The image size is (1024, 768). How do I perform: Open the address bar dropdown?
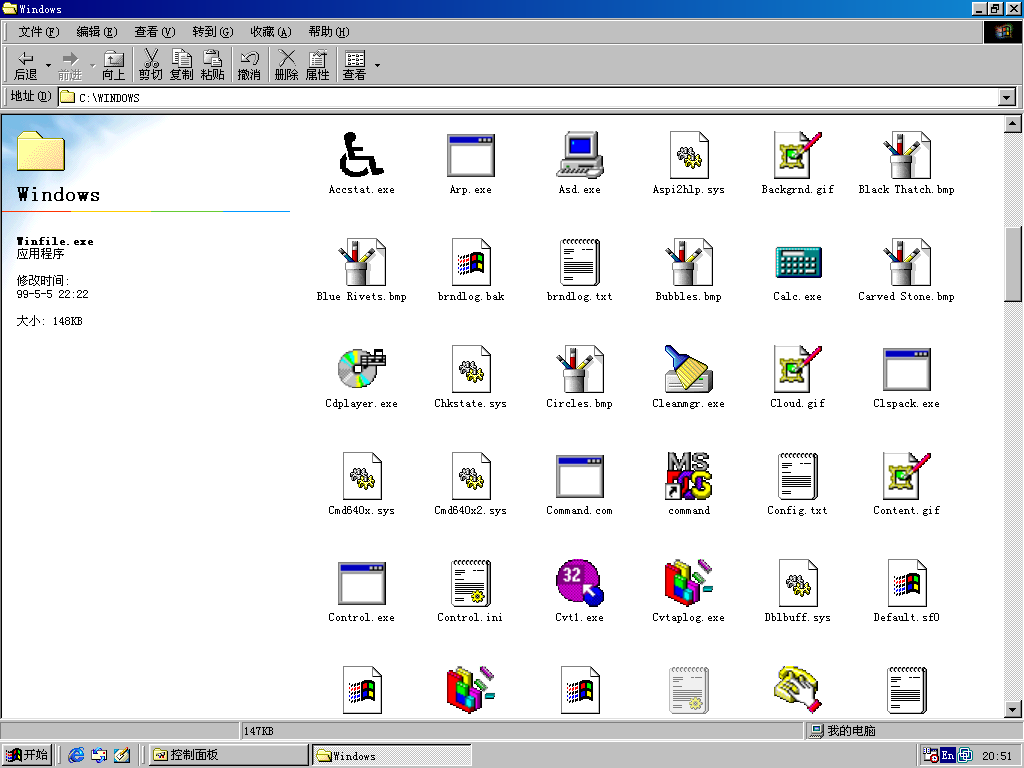click(1006, 96)
